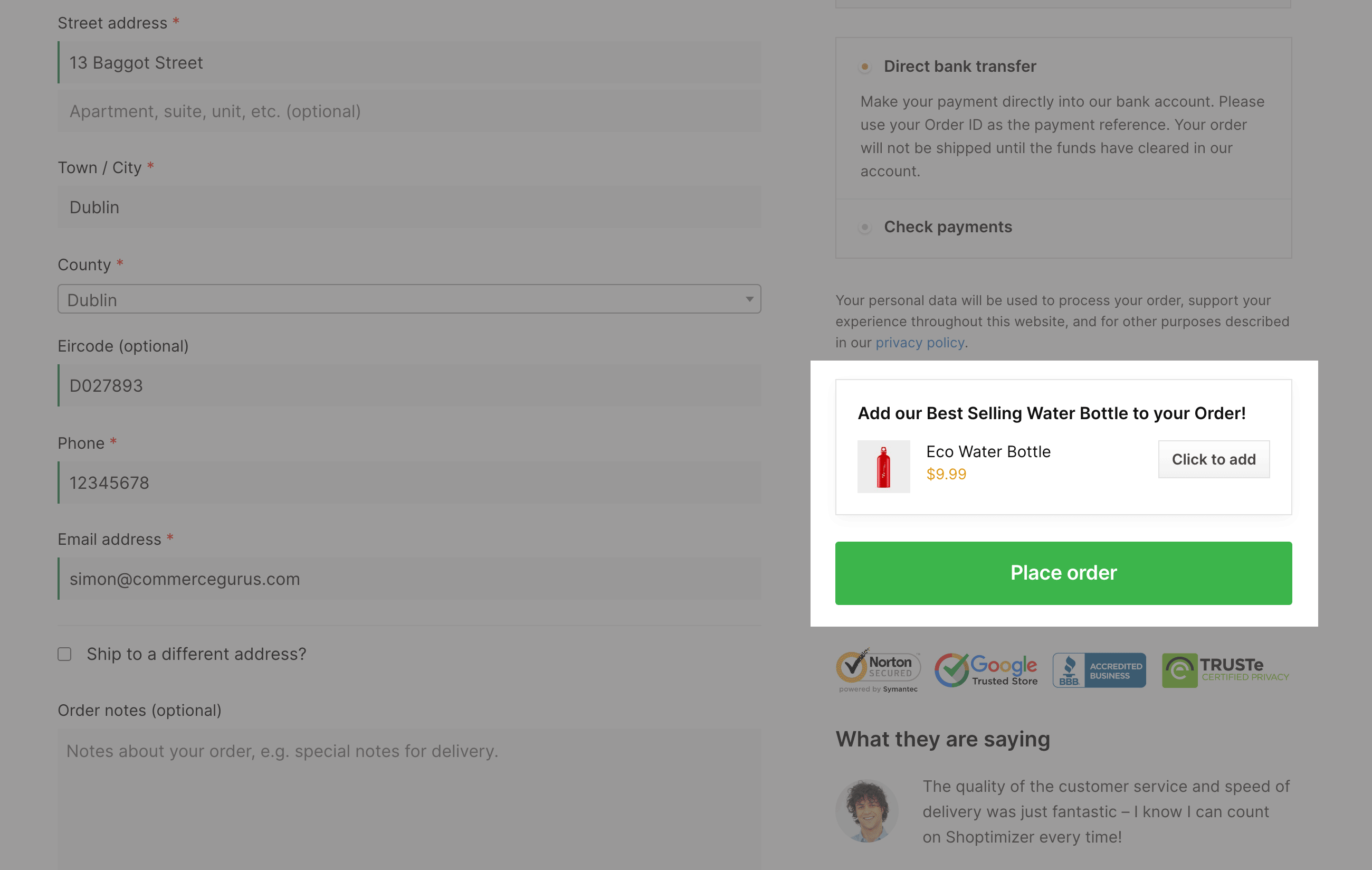Open the privacy policy link
Image resolution: width=1372 pixels, height=870 pixels.
point(920,343)
